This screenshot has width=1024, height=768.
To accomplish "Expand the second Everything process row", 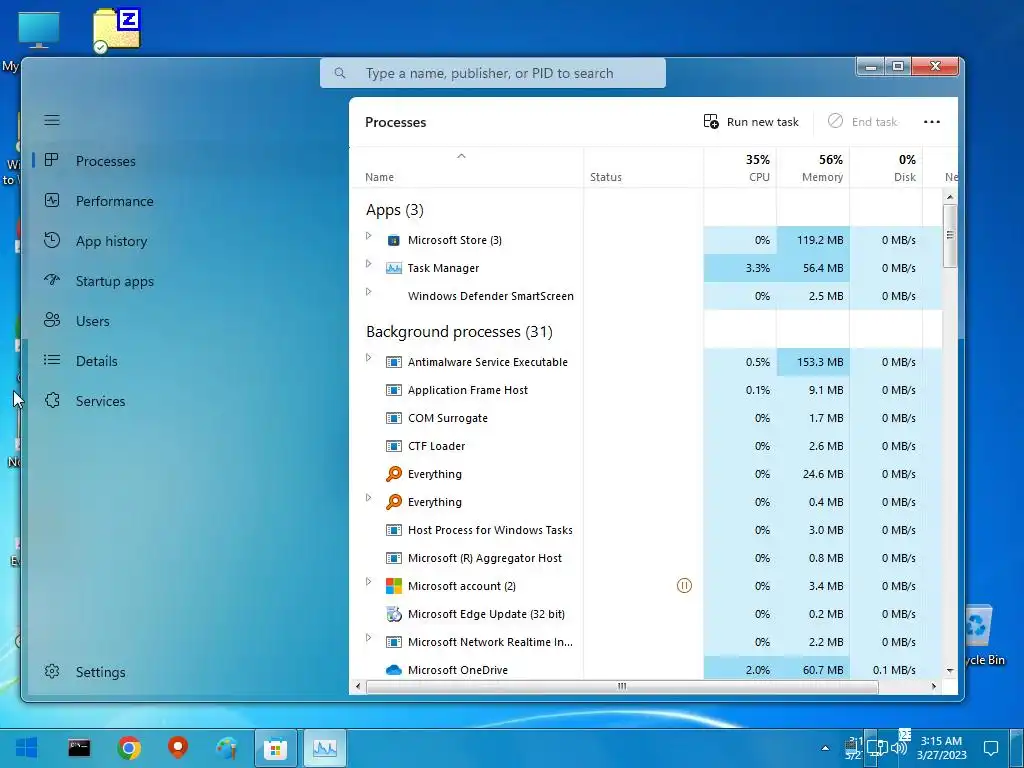I will click(368, 498).
